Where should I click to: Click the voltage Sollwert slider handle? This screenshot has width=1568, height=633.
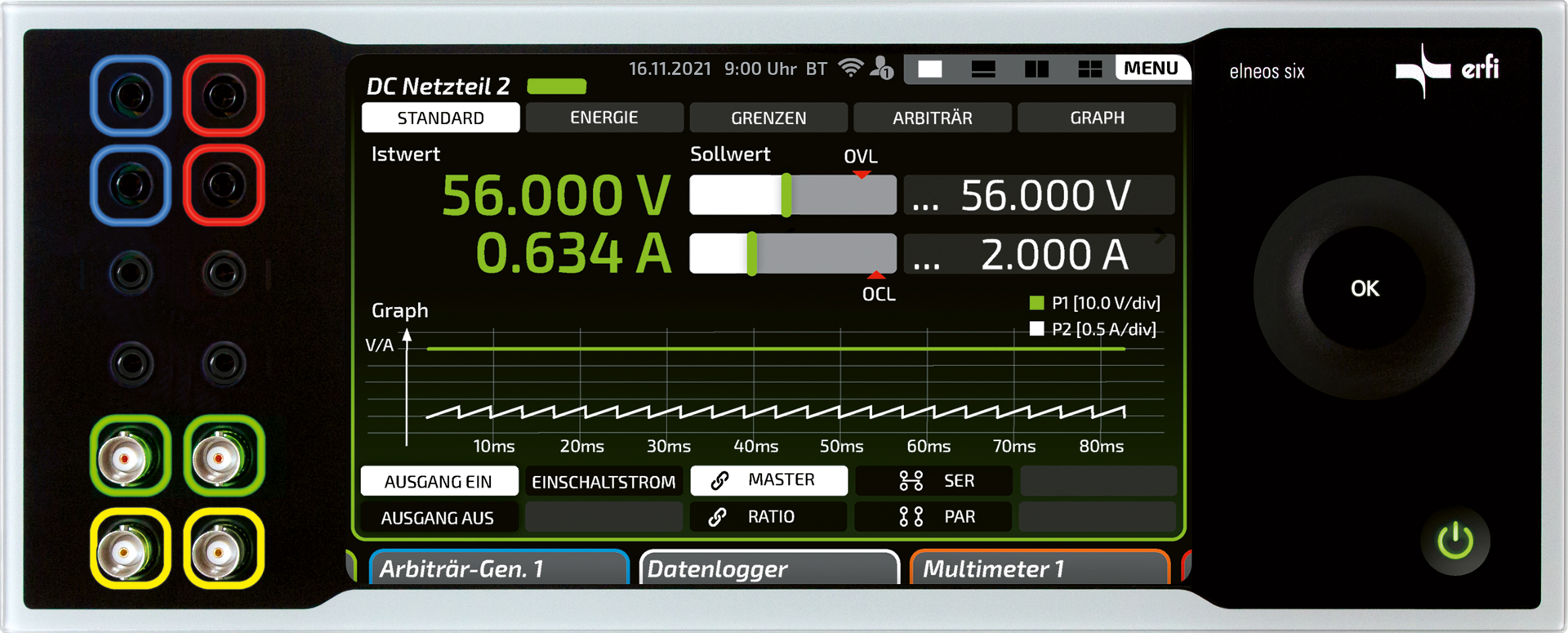pos(786,195)
